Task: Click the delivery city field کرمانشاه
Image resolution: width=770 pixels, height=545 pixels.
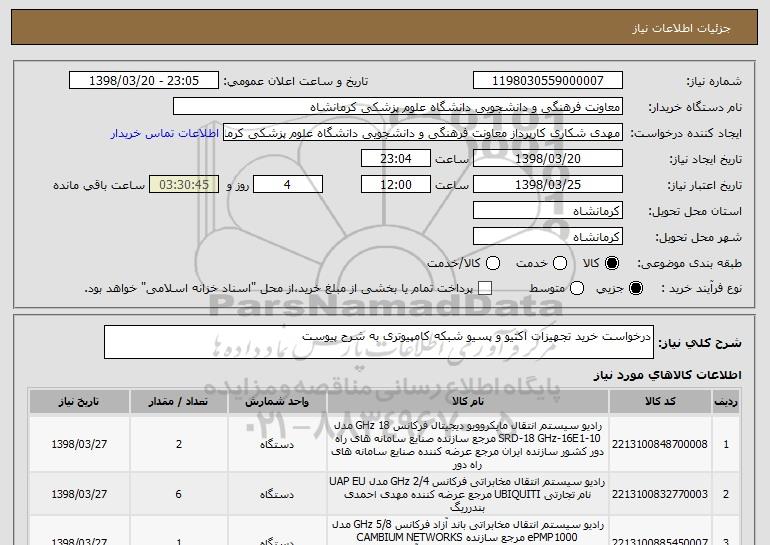Action: point(548,237)
